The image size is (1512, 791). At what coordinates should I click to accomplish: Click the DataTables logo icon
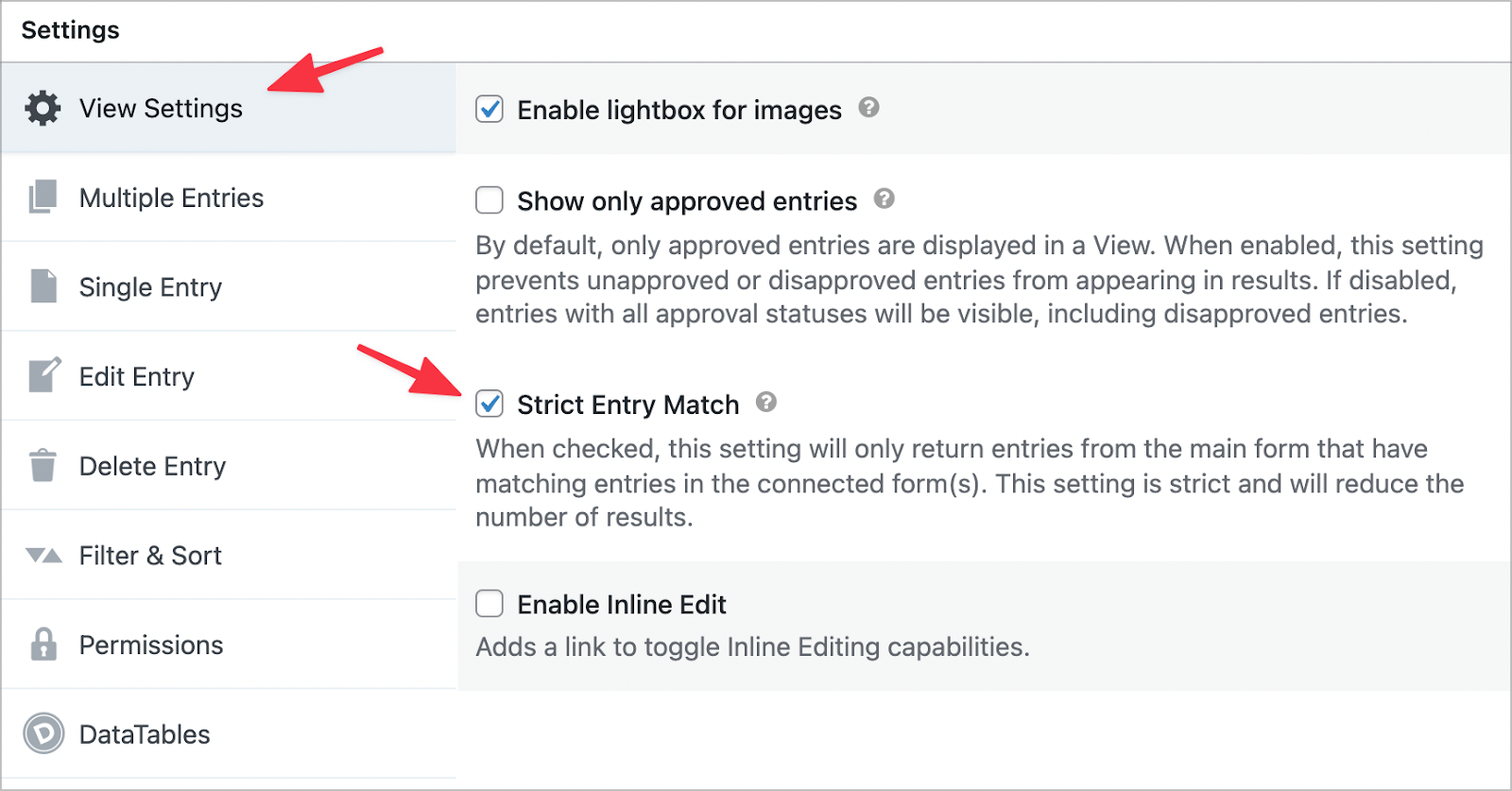tap(43, 733)
